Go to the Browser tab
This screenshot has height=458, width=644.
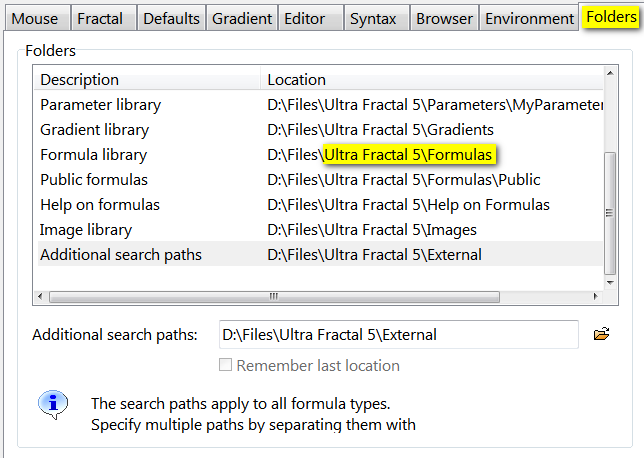pos(444,18)
